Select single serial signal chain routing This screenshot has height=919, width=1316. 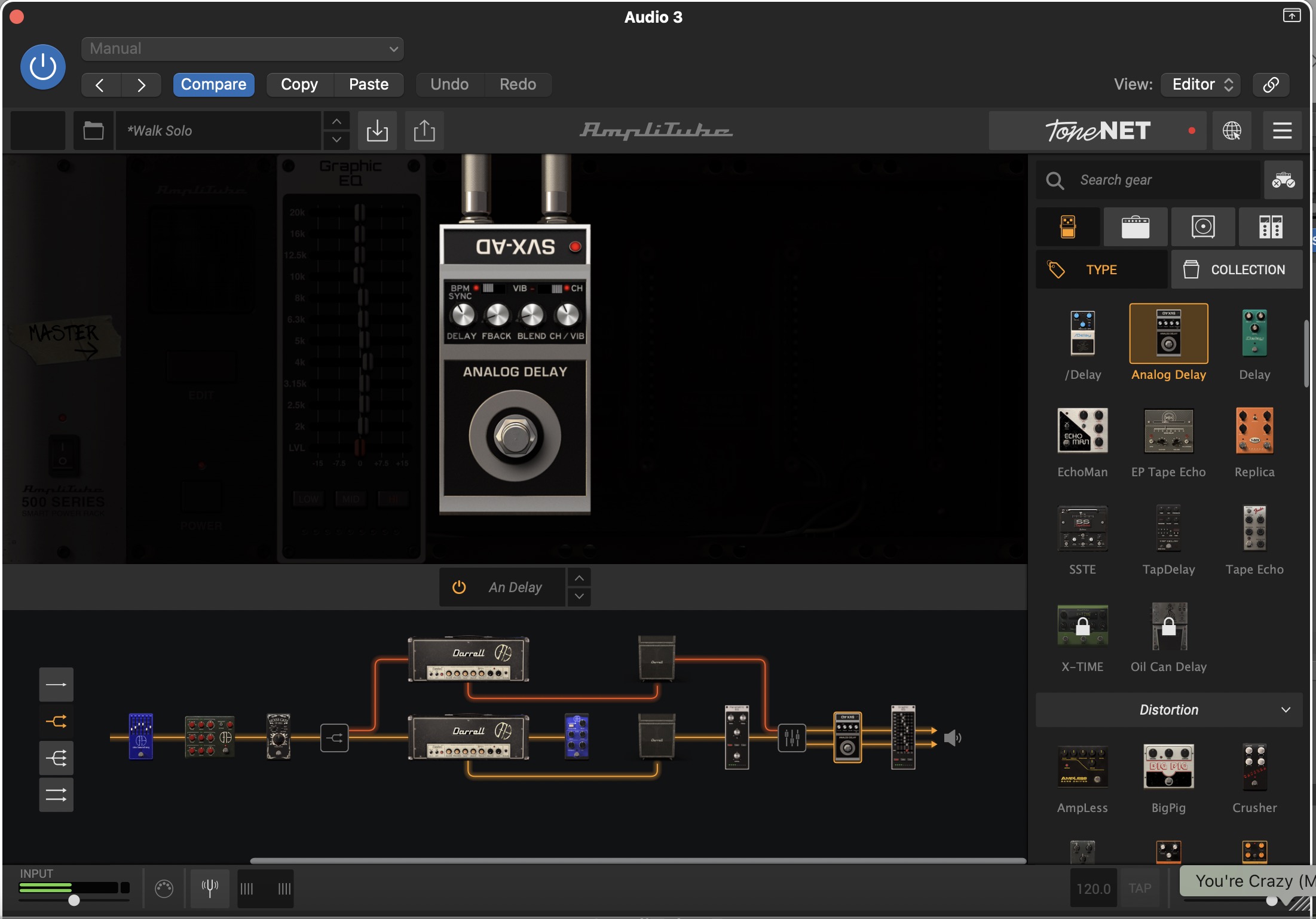(56, 684)
